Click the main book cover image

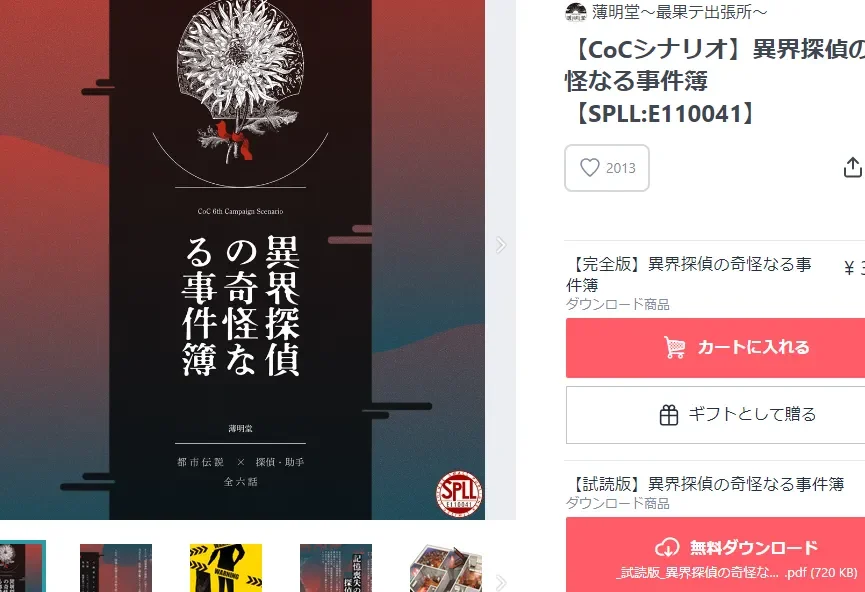click(242, 259)
